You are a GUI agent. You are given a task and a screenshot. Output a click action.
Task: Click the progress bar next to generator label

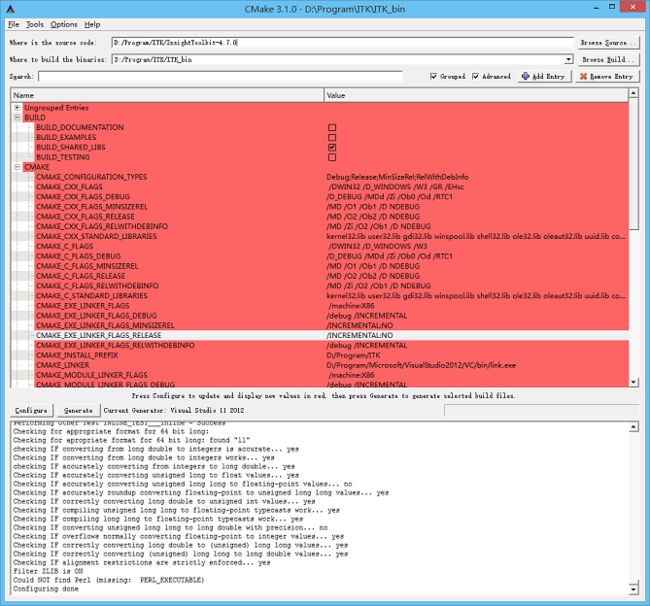(x=541, y=410)
